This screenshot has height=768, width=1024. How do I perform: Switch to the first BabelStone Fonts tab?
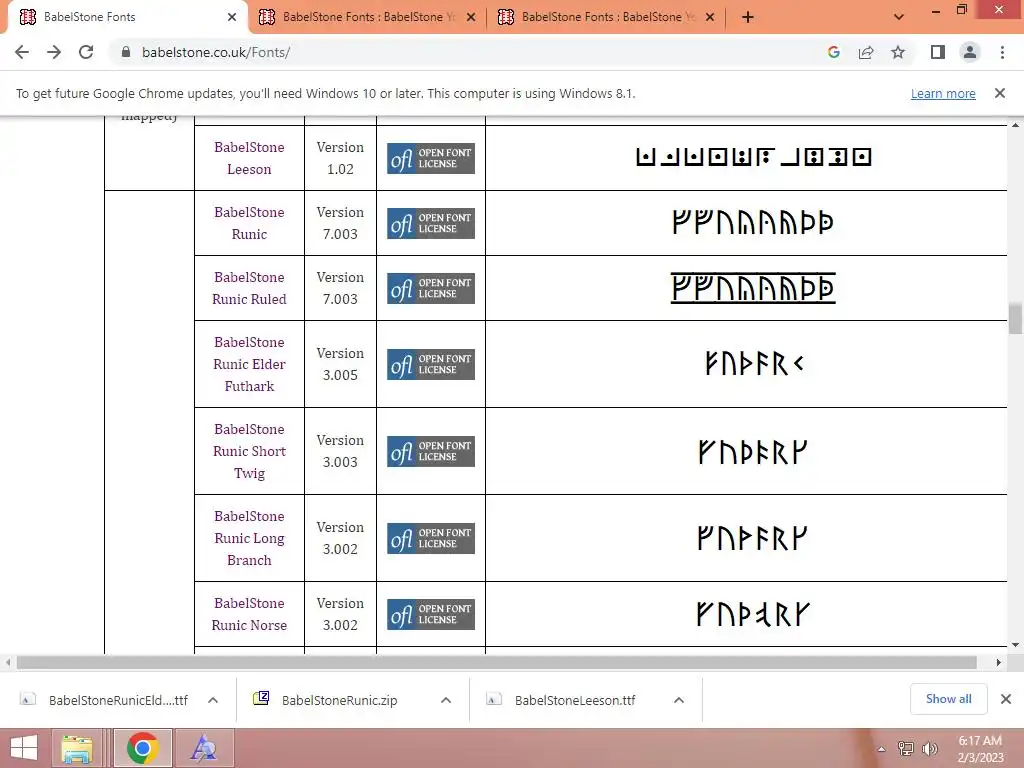(124, 18)
